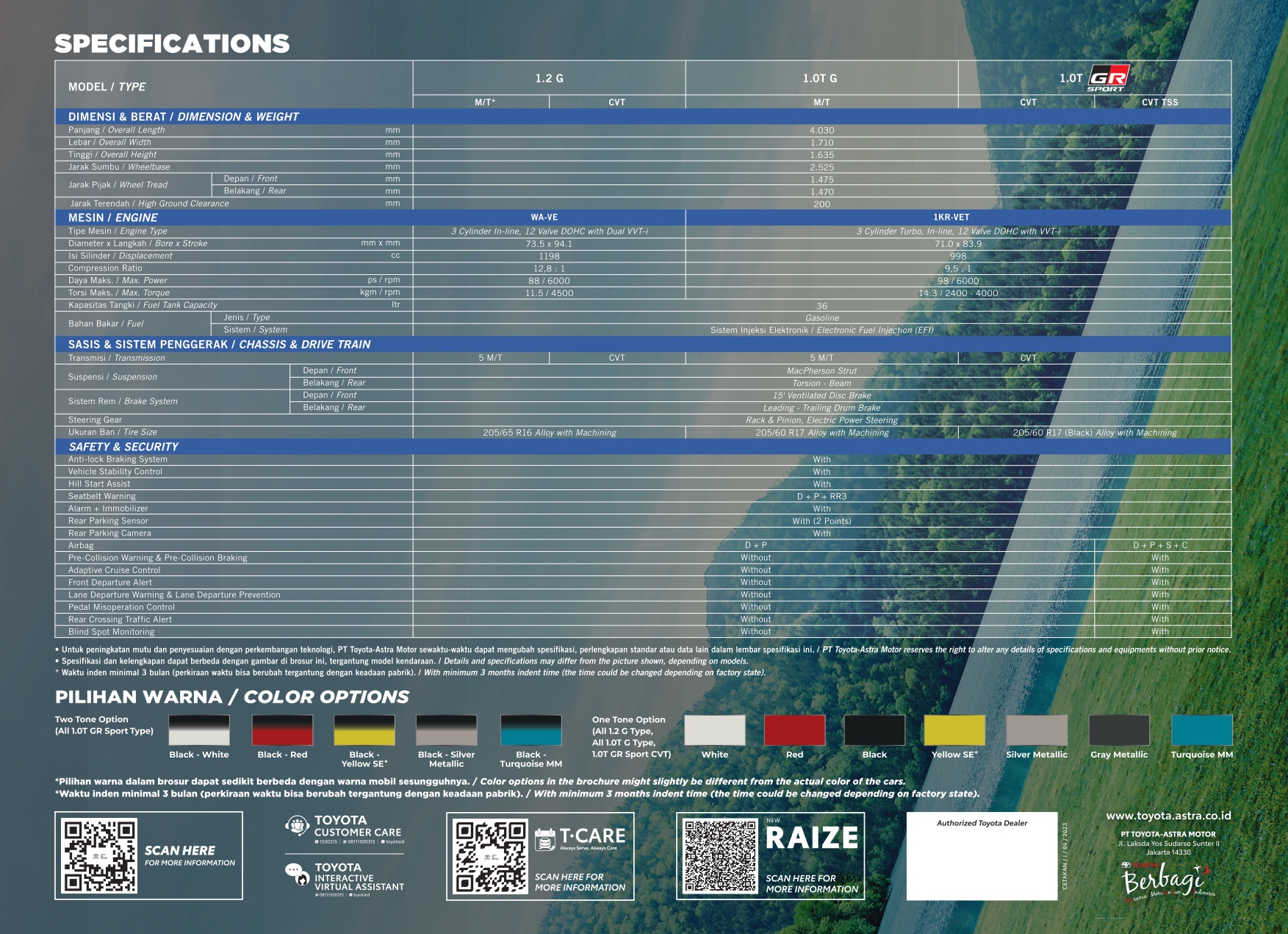The width and height of the screenshot is (1288, 934).
Task: Click the Safety & Security section header
Action: [123, 447]
